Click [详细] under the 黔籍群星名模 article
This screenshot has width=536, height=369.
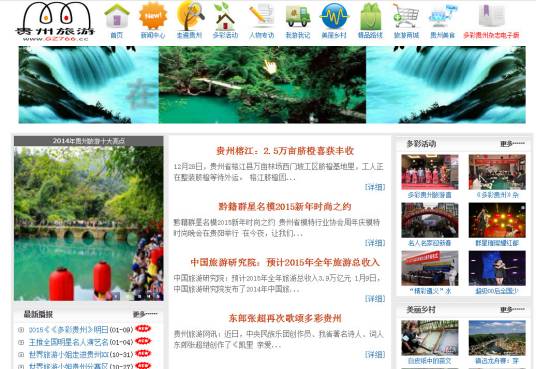(x=375, y=243)
